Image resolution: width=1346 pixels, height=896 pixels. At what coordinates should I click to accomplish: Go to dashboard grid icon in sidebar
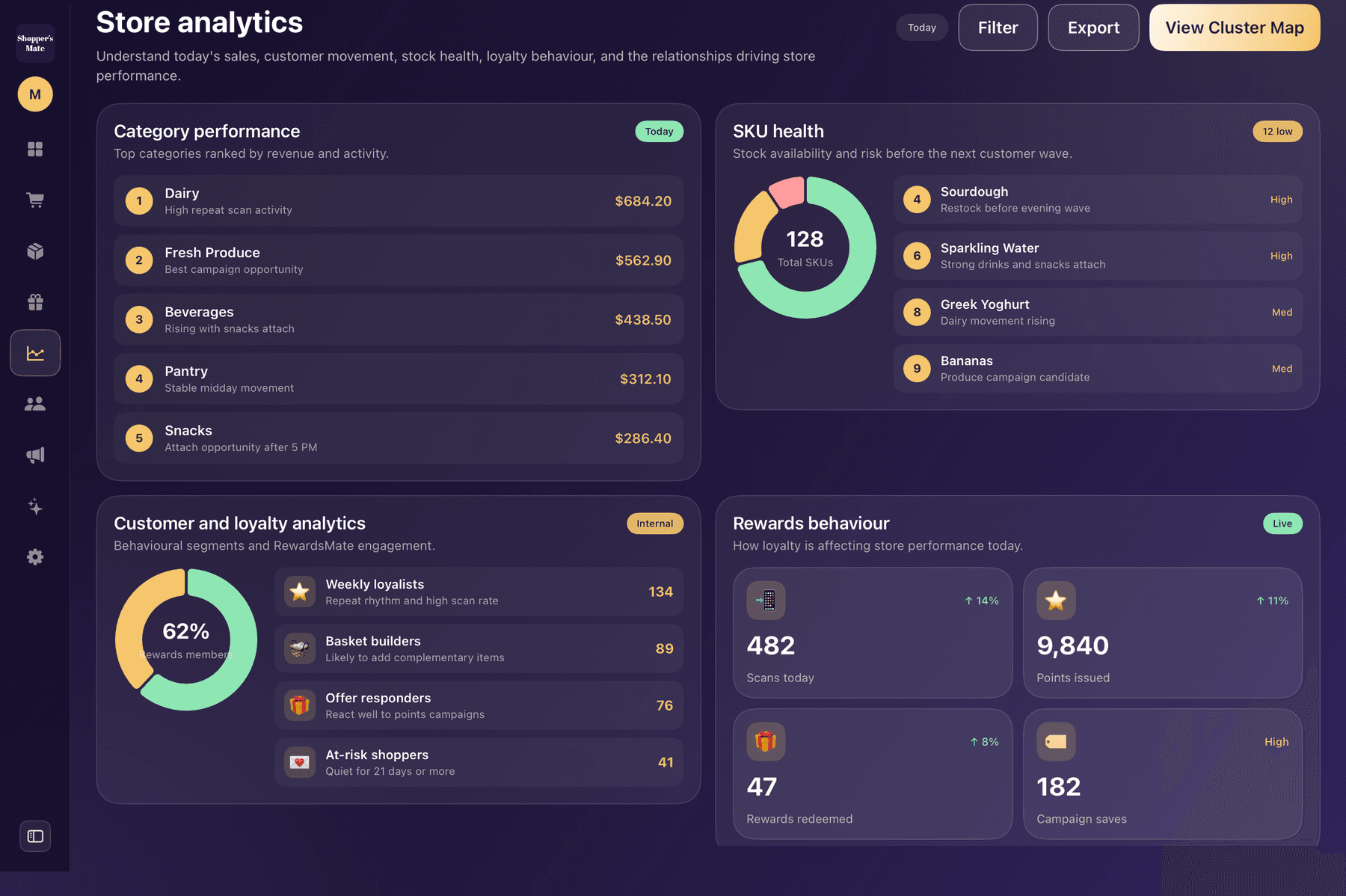35,149
